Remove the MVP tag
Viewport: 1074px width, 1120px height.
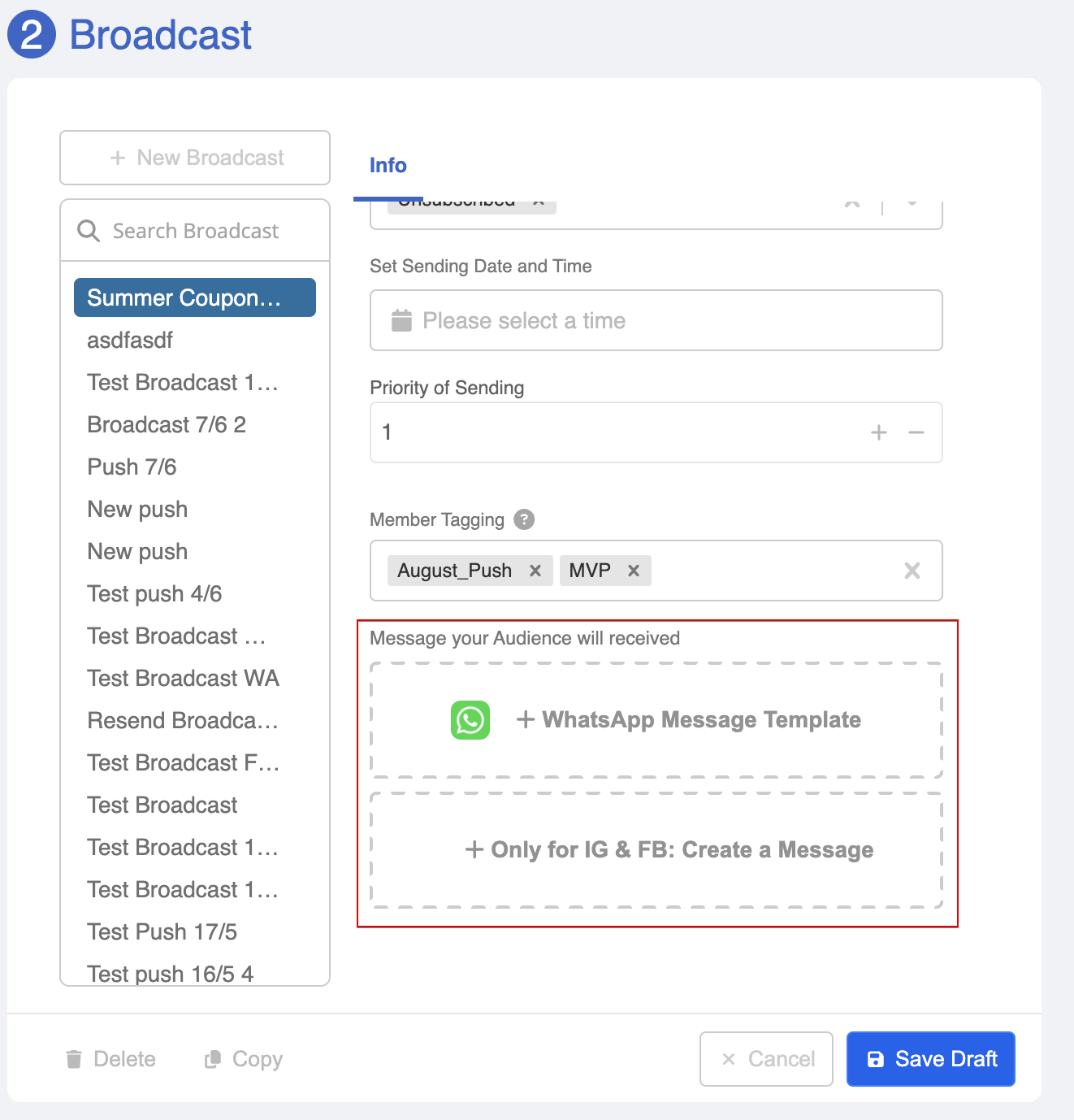pyautogui.click(x=634, y=571)
